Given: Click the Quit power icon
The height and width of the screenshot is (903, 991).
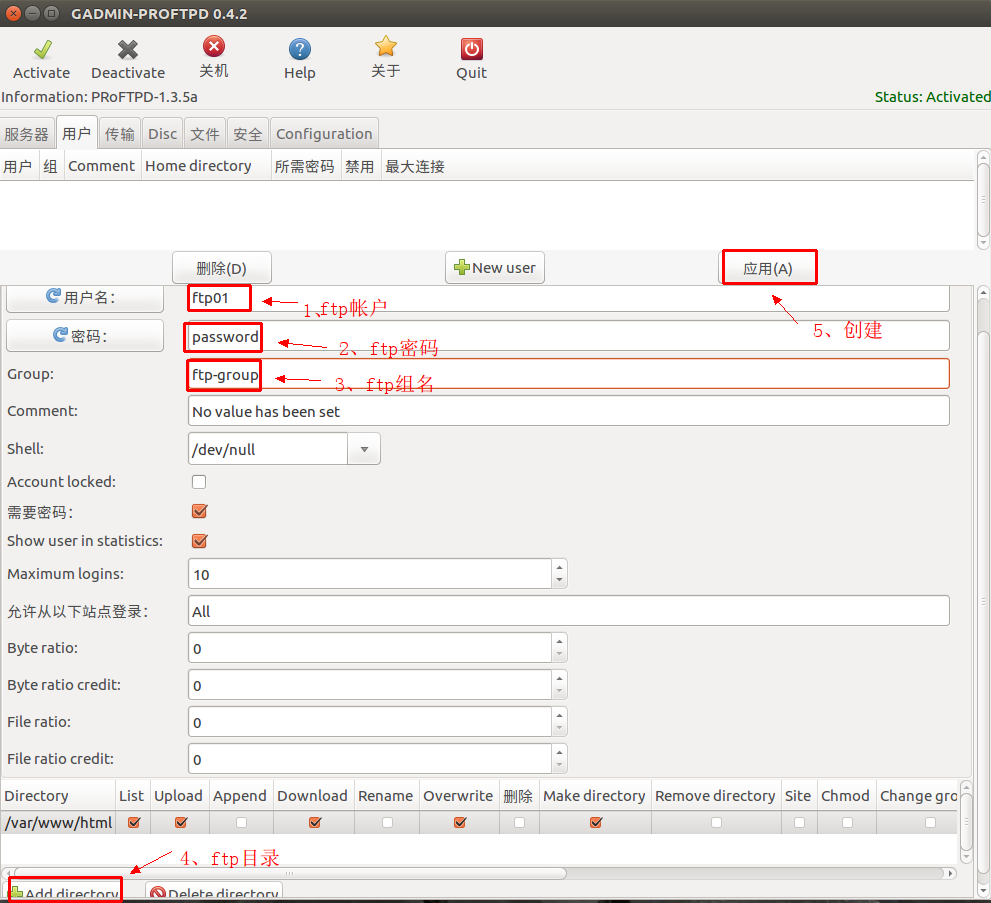Looking at the screenshot, I should (x=471, y=50).
